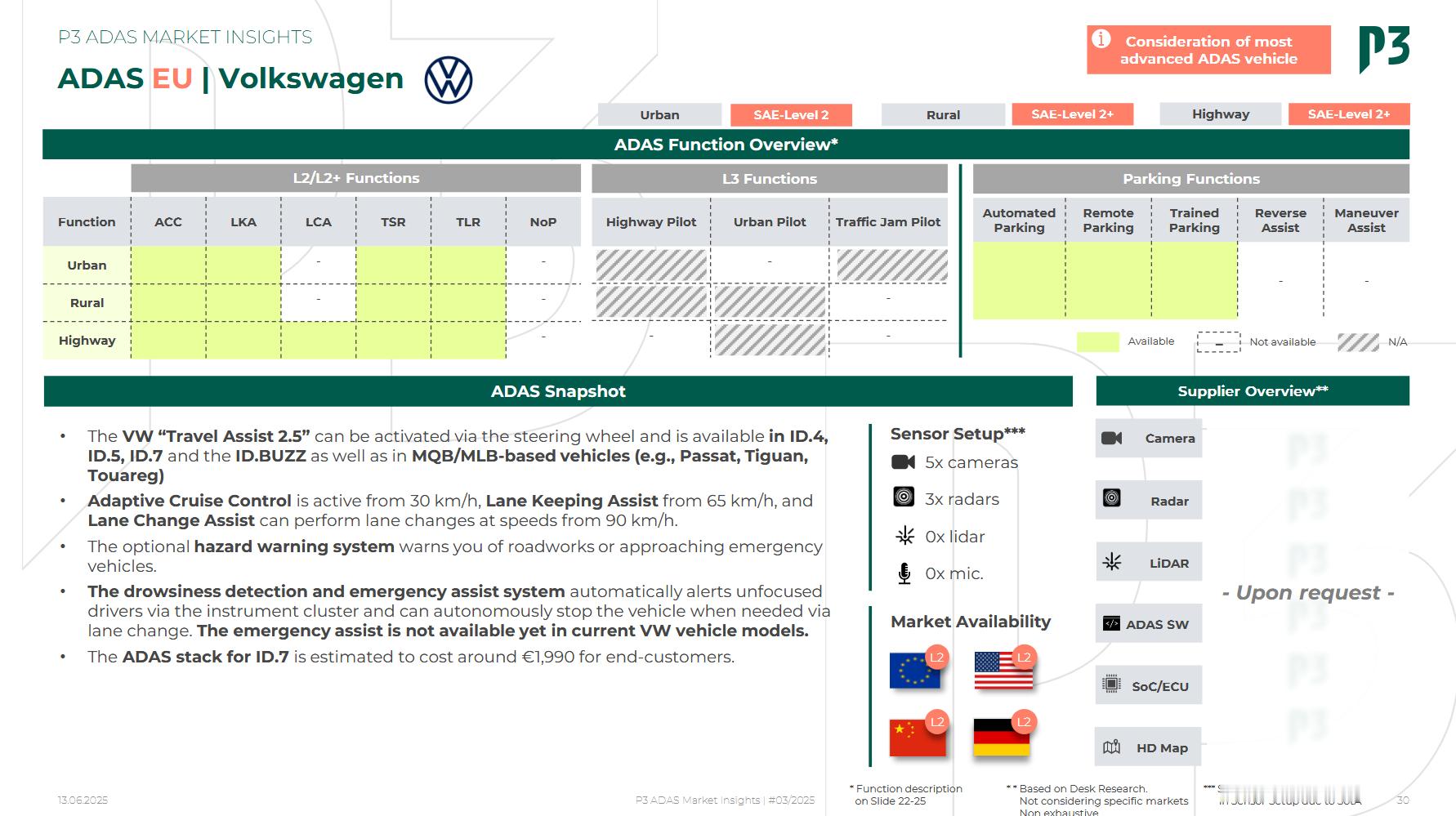Click the ADAS Function Overview banner
The image size is (1456, 816).
pyautogui.click(x=726, y=145)
